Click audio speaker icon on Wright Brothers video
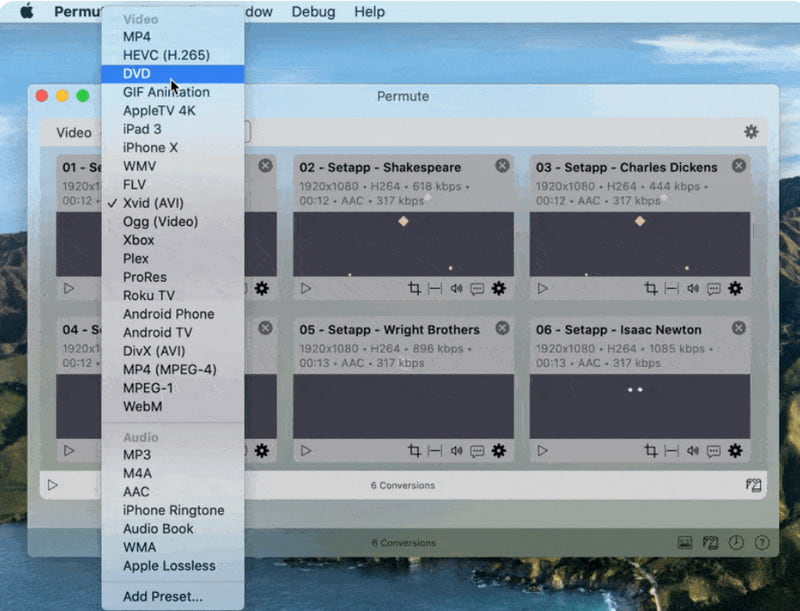Screen dimensions: 800x611 click(456, 451)
